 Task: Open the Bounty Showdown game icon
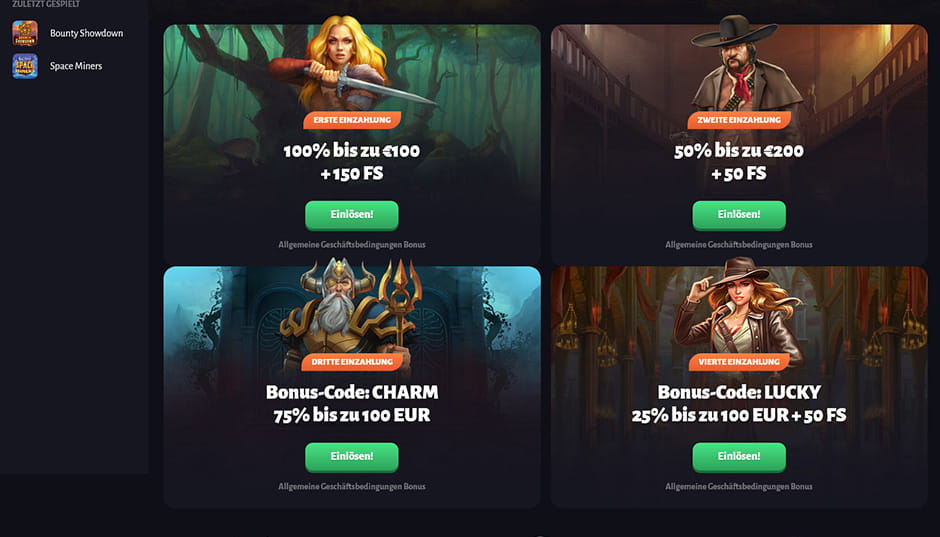pyautogui.click(x=25, y=33)
